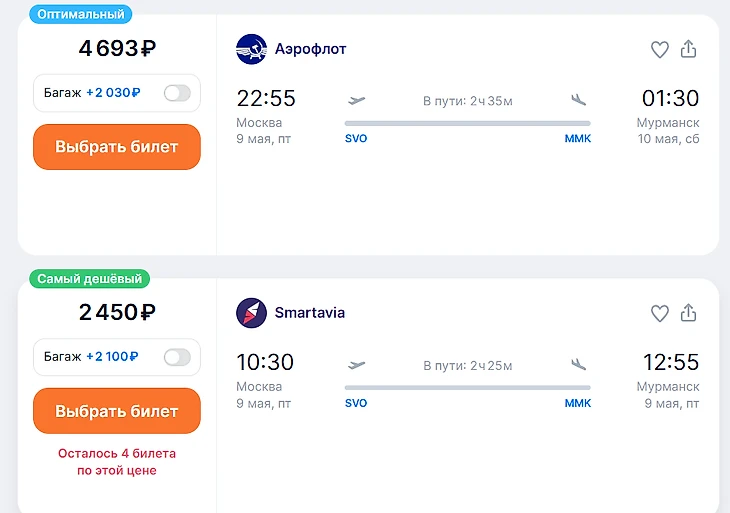730x513 pixels.
Task: Click the Самый дешёвый badge
Action: 90,279
